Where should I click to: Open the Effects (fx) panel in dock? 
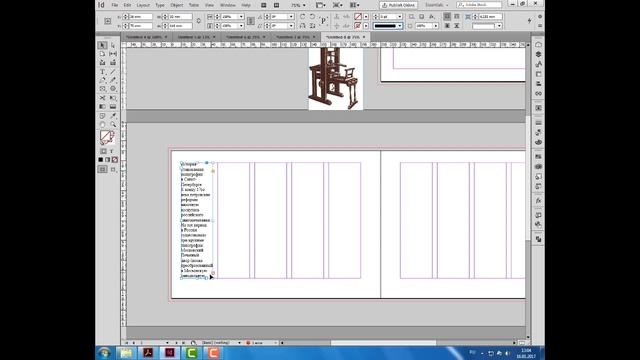coord(538,201)
